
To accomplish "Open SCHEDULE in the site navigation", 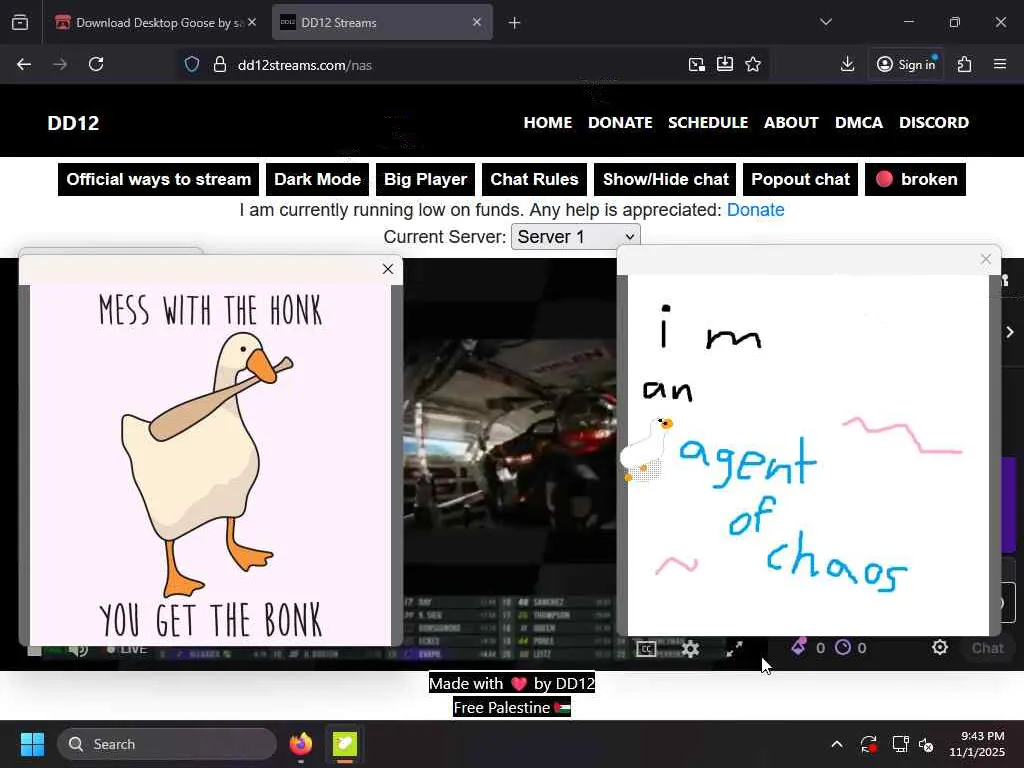I will 708,122.
